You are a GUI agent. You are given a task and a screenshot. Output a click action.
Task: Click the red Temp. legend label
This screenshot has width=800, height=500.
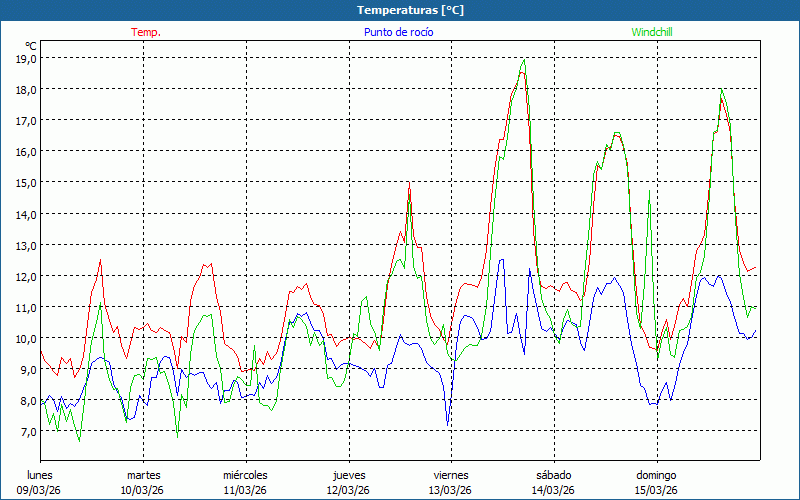(146, 32)
